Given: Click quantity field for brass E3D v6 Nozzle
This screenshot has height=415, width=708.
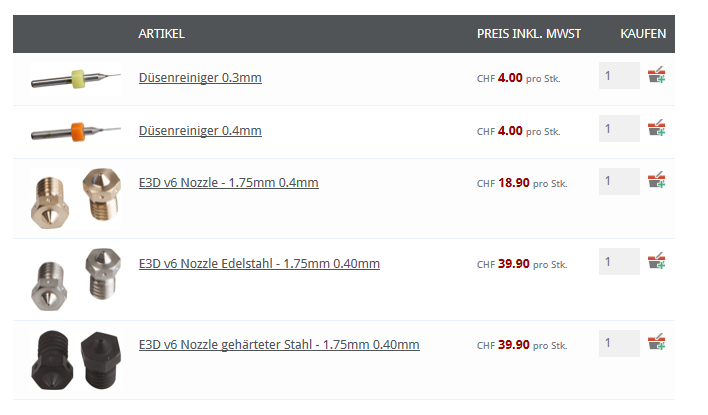Looking at the screenshot, I should pos(619,181).
